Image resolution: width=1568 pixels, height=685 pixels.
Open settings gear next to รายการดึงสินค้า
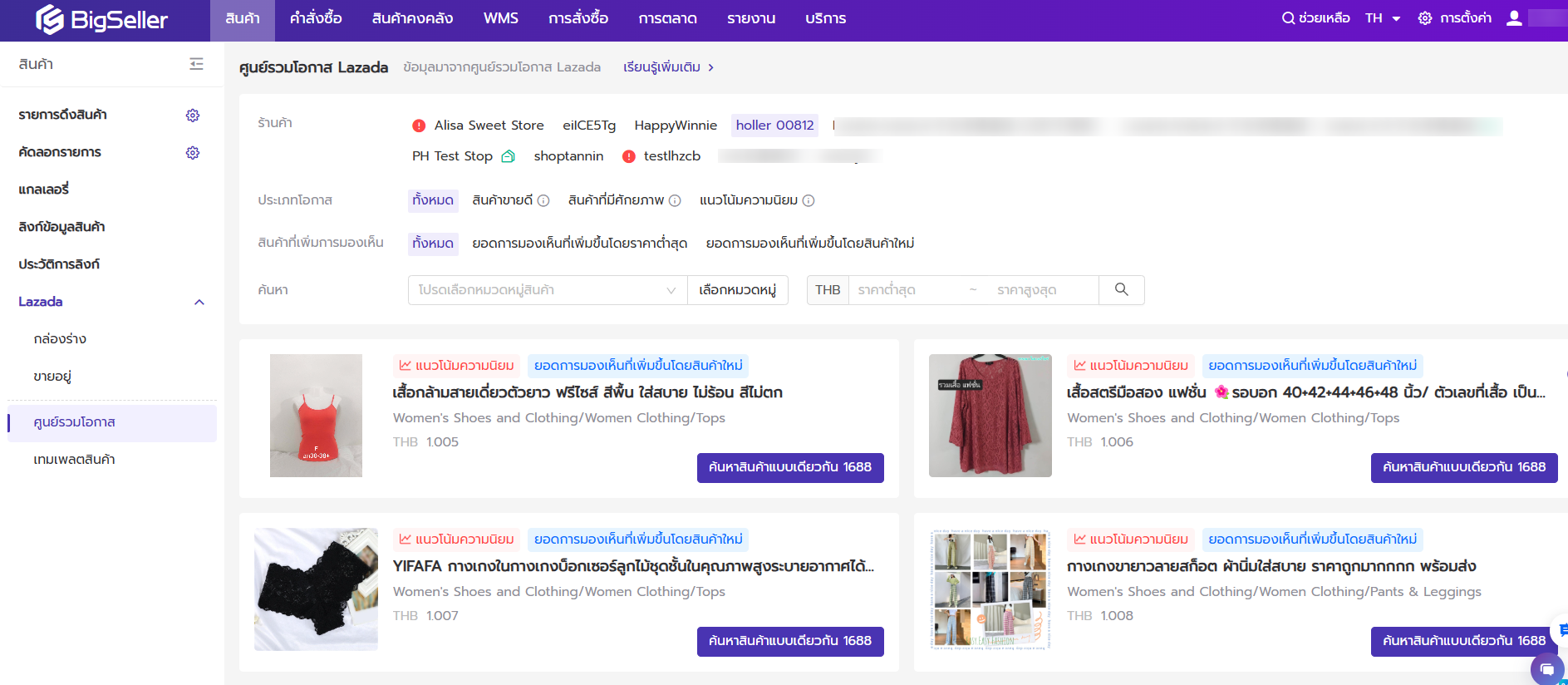[x=193, y=116]
